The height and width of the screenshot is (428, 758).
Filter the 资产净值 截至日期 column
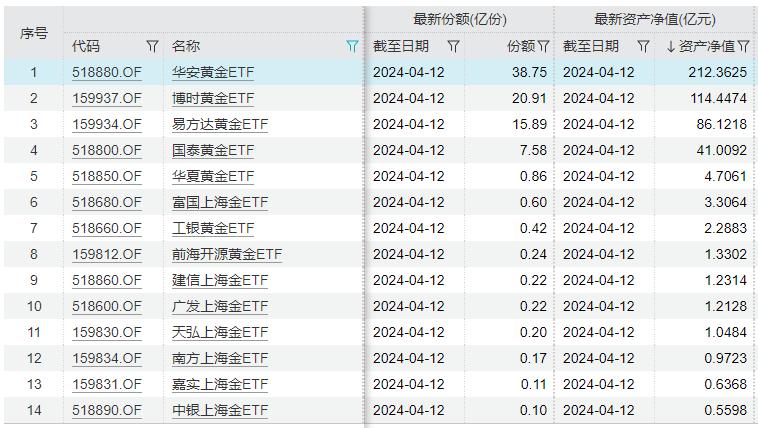643,46
